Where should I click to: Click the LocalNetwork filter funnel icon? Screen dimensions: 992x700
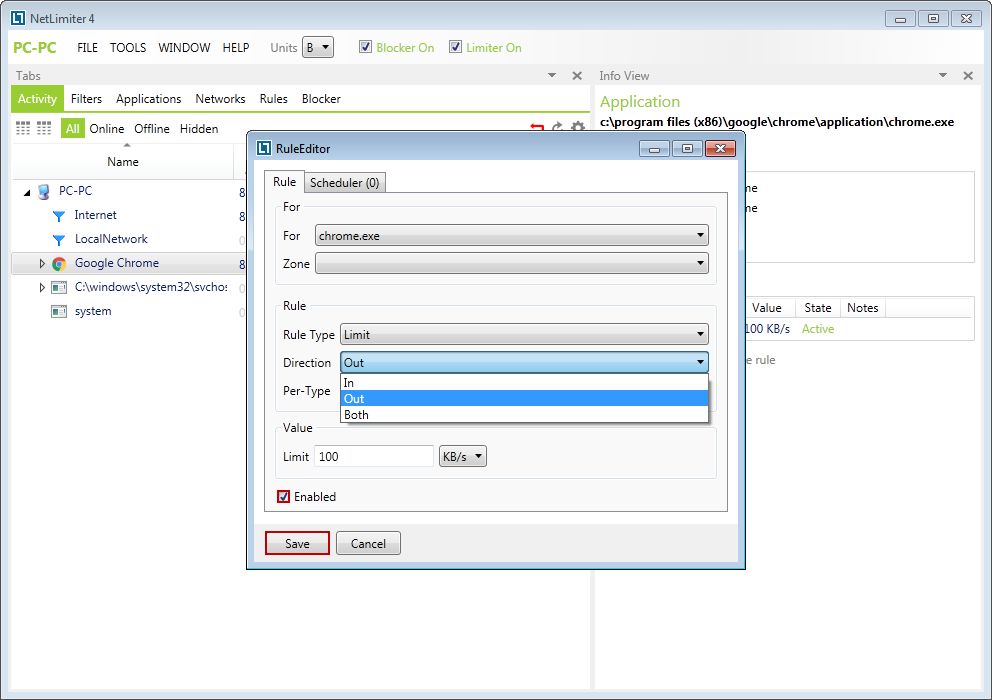pos(59,240)
